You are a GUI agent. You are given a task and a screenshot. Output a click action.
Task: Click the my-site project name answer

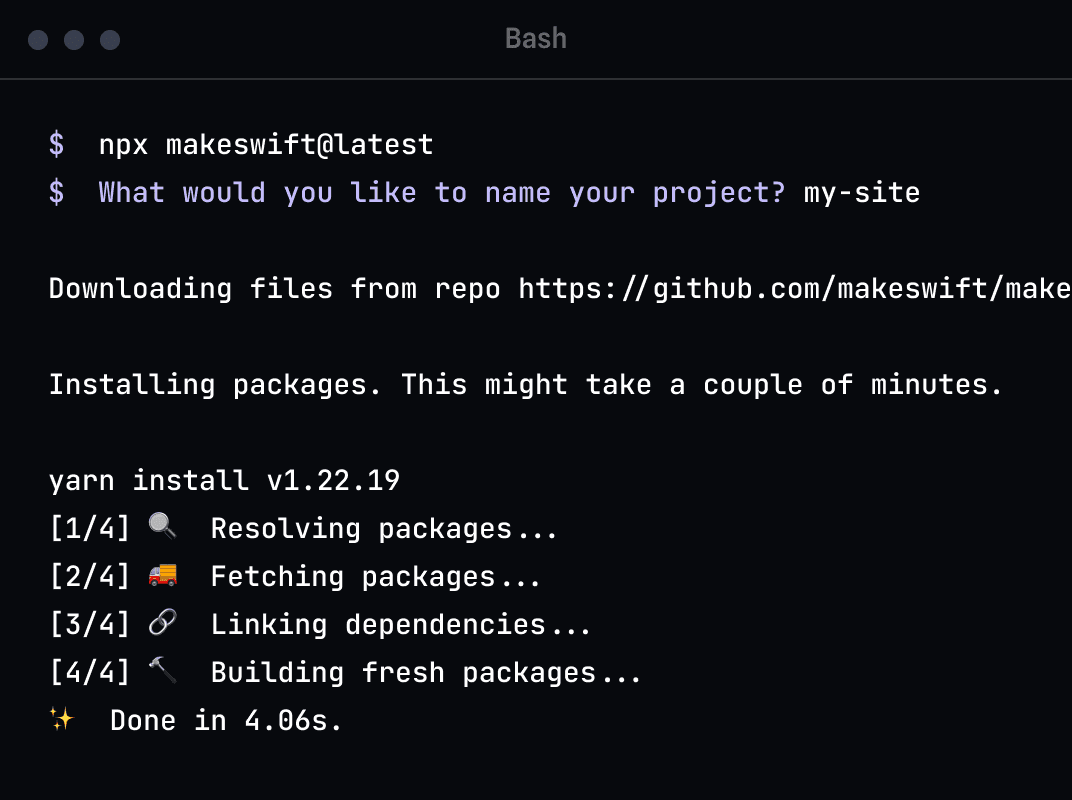pos(862,192)
